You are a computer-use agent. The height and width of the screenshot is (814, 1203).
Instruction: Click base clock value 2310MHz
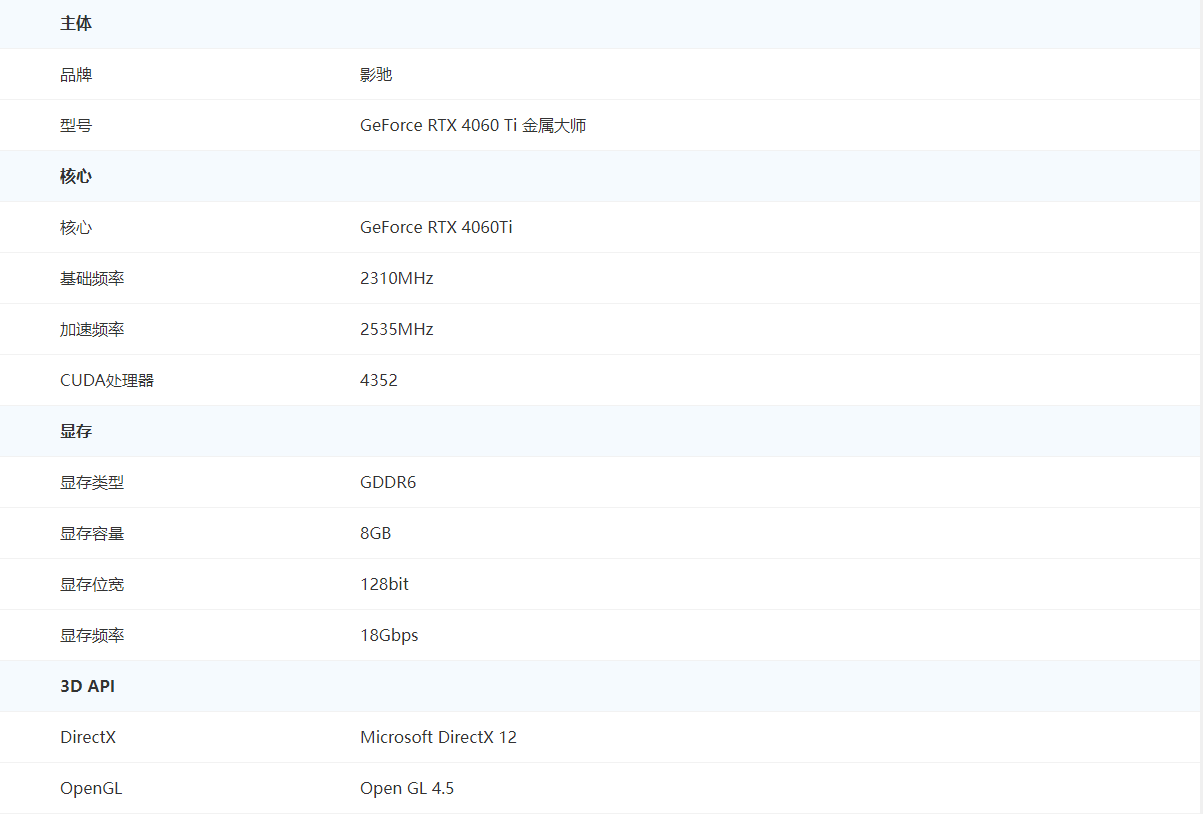pos(397,278)
